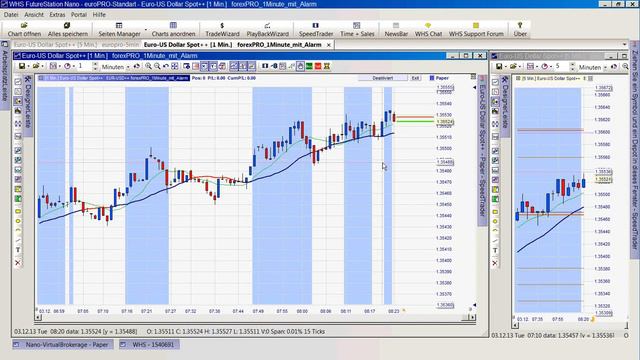Click the topmost checkbox icon in designer bar
This screenshot has width=640, height=360.
[18, 82]
